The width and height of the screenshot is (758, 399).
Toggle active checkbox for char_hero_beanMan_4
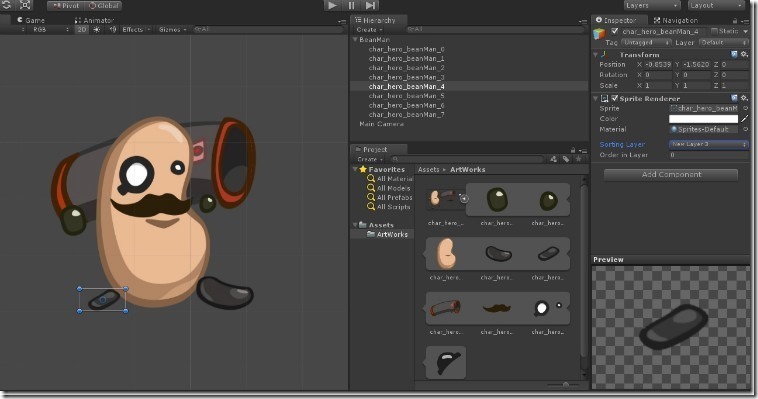click(x=614, y=31)
